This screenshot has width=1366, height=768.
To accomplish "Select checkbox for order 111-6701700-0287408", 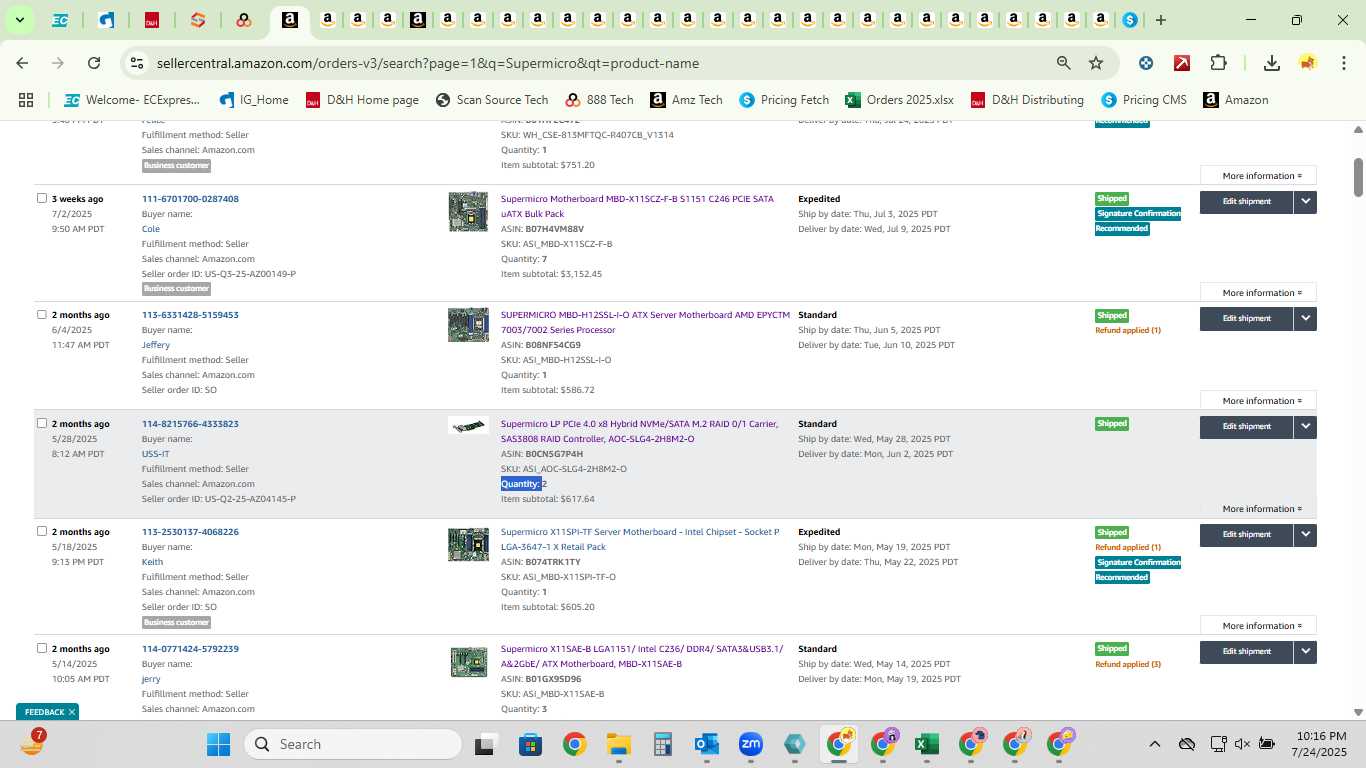I will [42, 198].
